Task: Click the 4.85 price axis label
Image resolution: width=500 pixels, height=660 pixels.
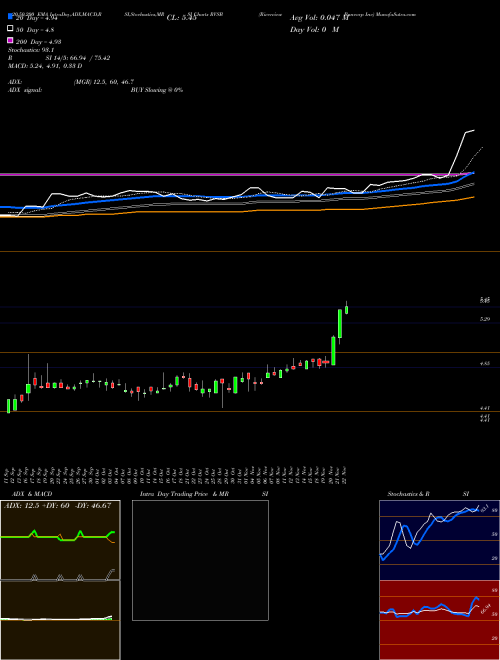Action: [x=485, y=363]
